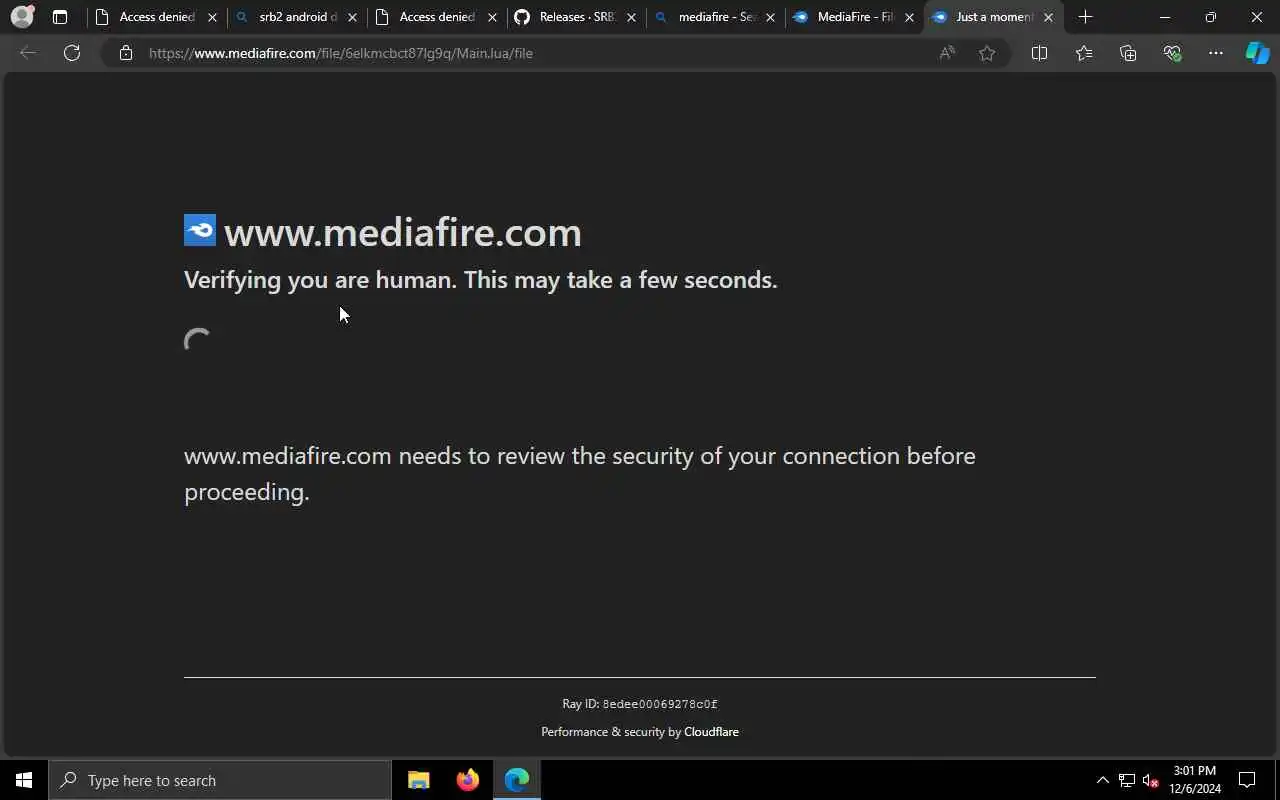The width and height of the screenshot is (1280, 800).
Task: Open the tab actions menu button
Action: tap(60, 17)
